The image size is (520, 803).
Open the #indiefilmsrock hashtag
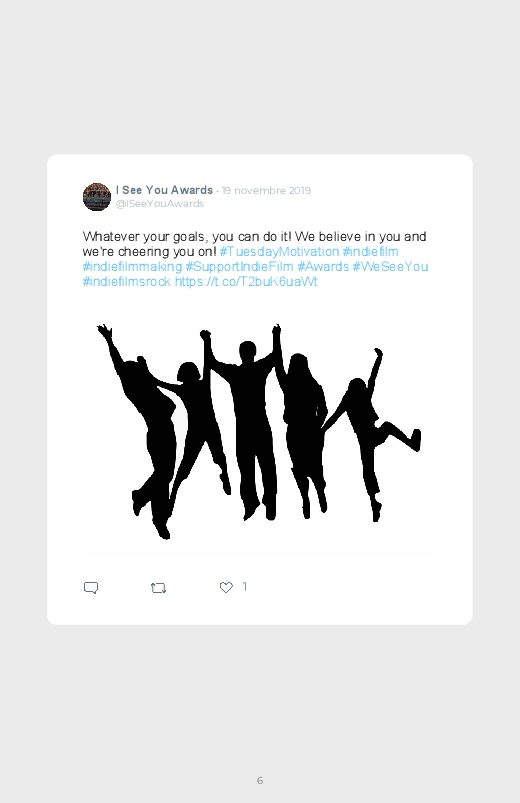click(127, 282)
